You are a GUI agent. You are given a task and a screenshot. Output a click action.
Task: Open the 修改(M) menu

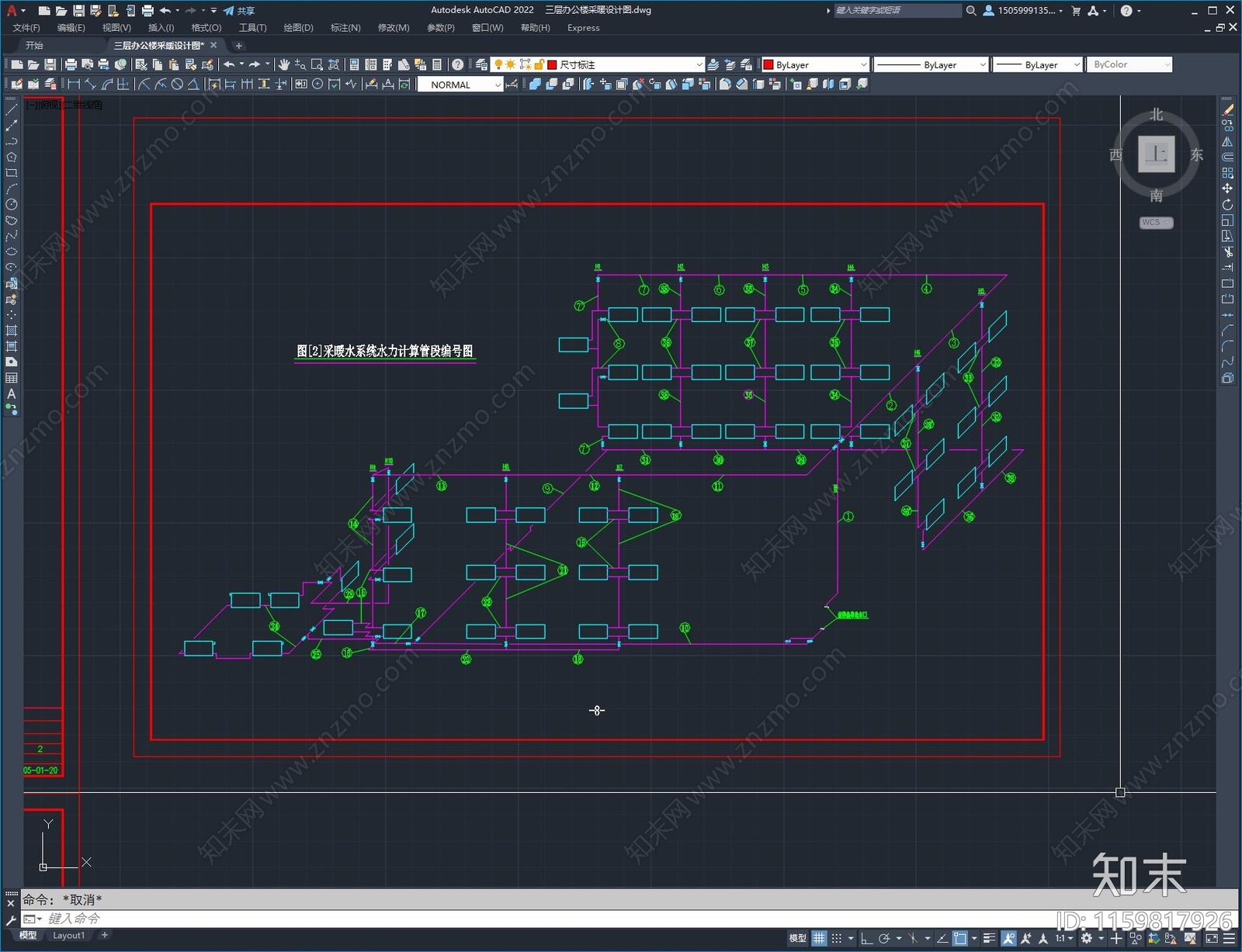(394, 28)
